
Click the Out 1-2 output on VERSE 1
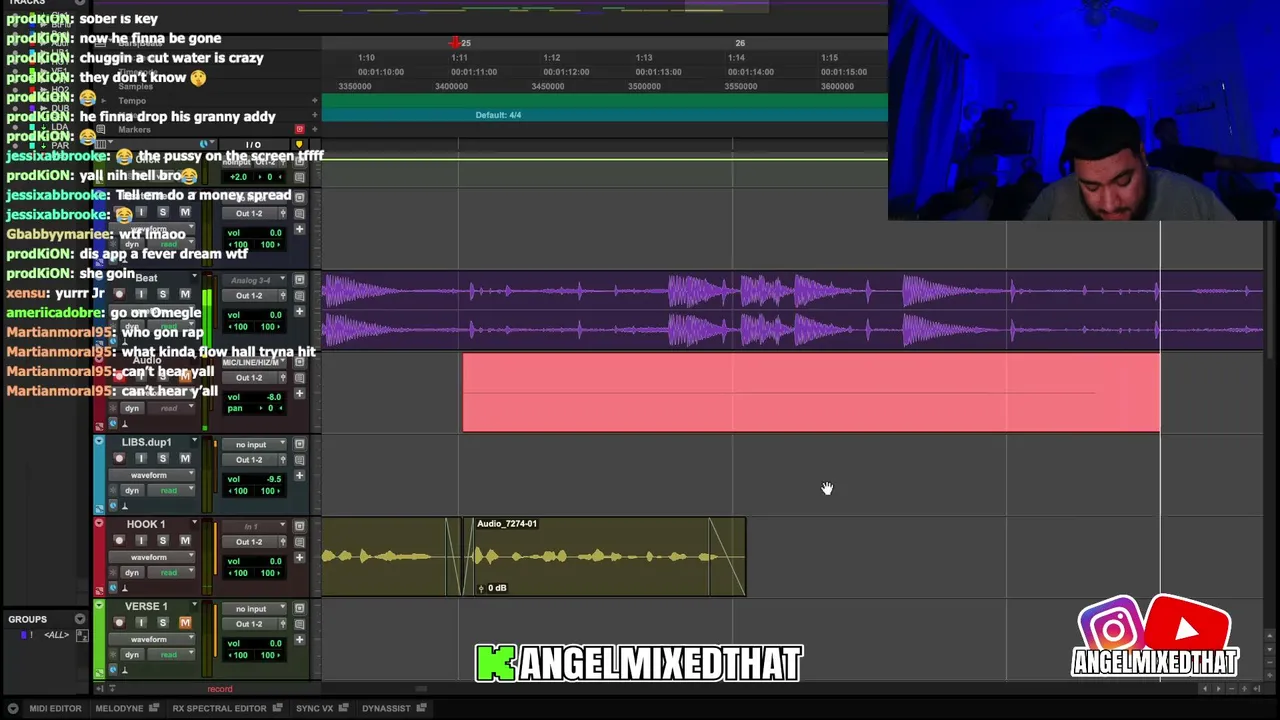(x=250, y=624)
